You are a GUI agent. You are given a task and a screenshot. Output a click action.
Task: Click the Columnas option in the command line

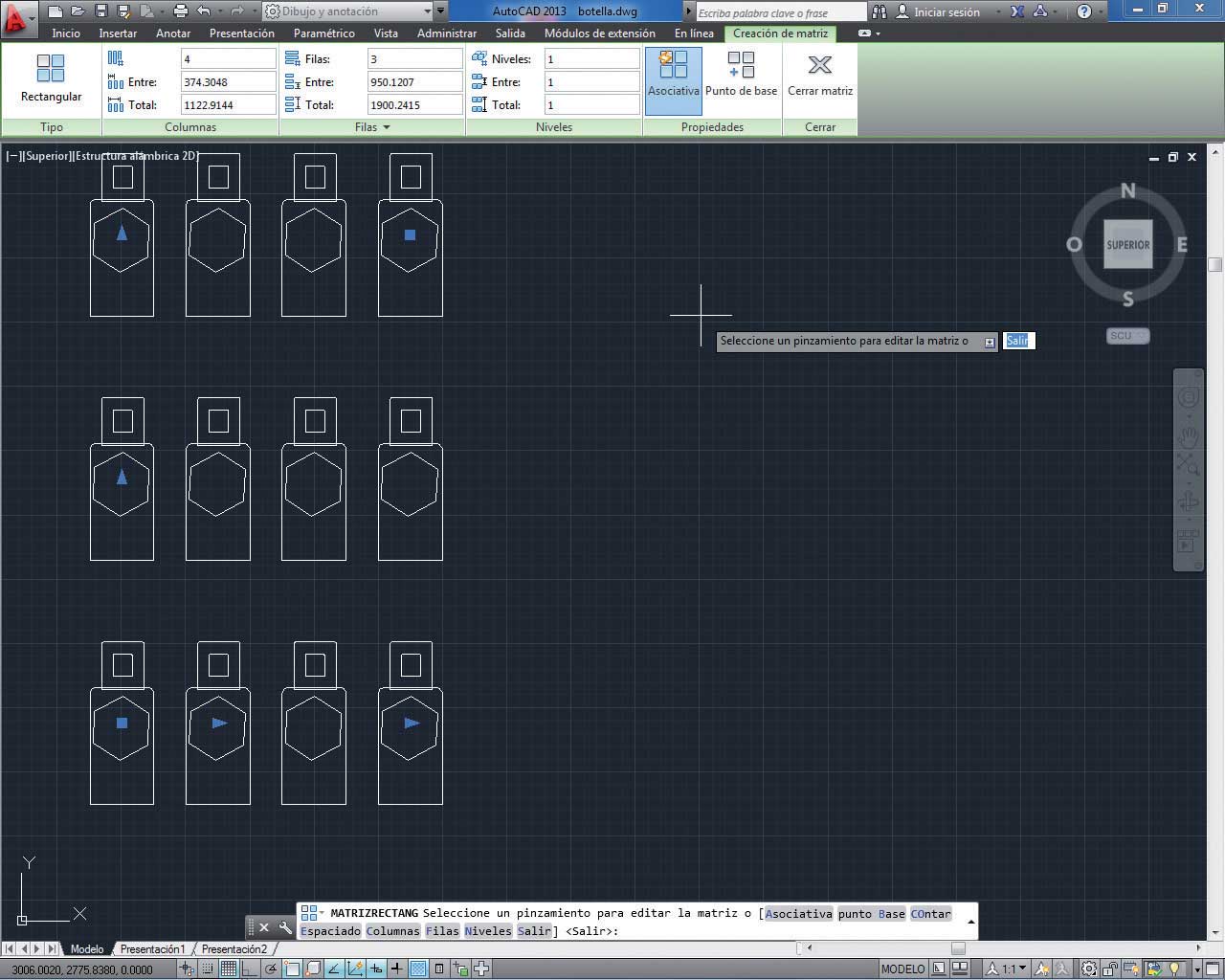coord(392,931)
